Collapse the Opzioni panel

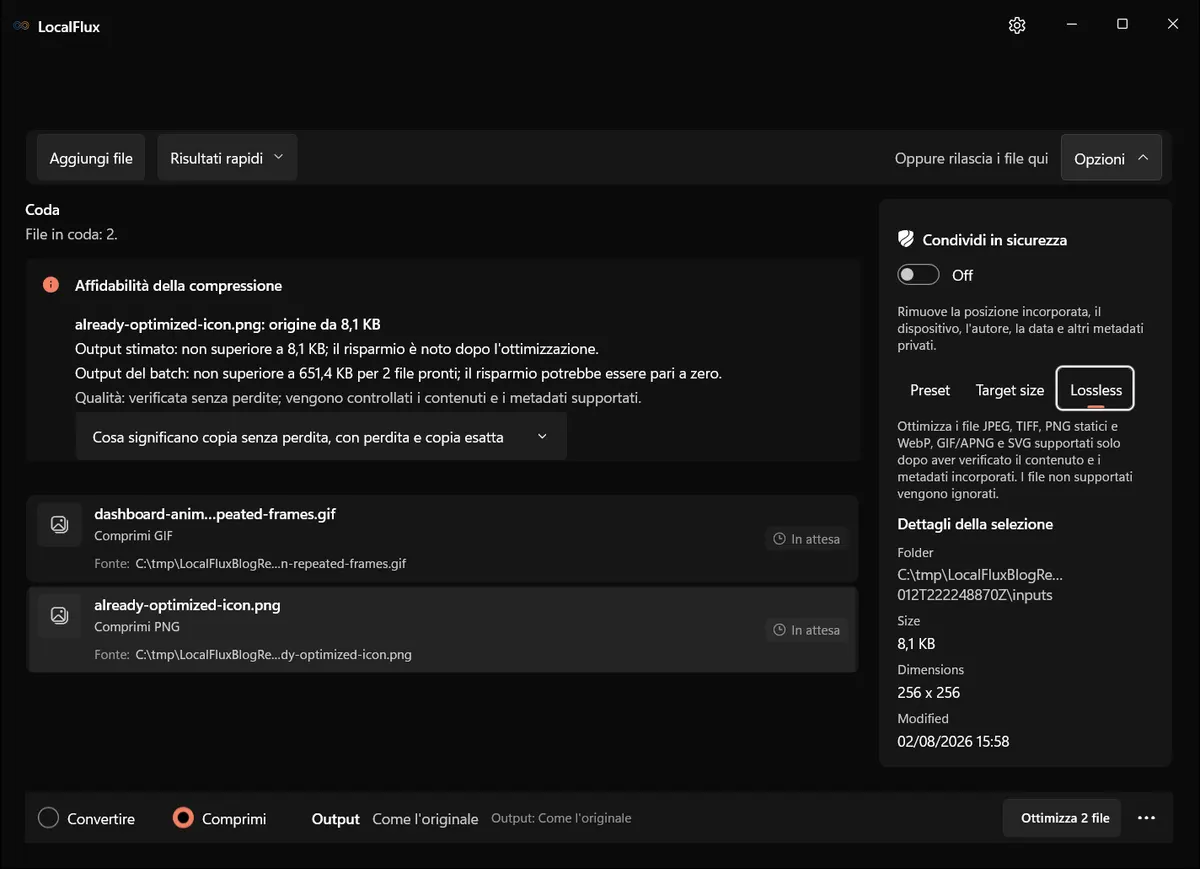[1111, 158]
